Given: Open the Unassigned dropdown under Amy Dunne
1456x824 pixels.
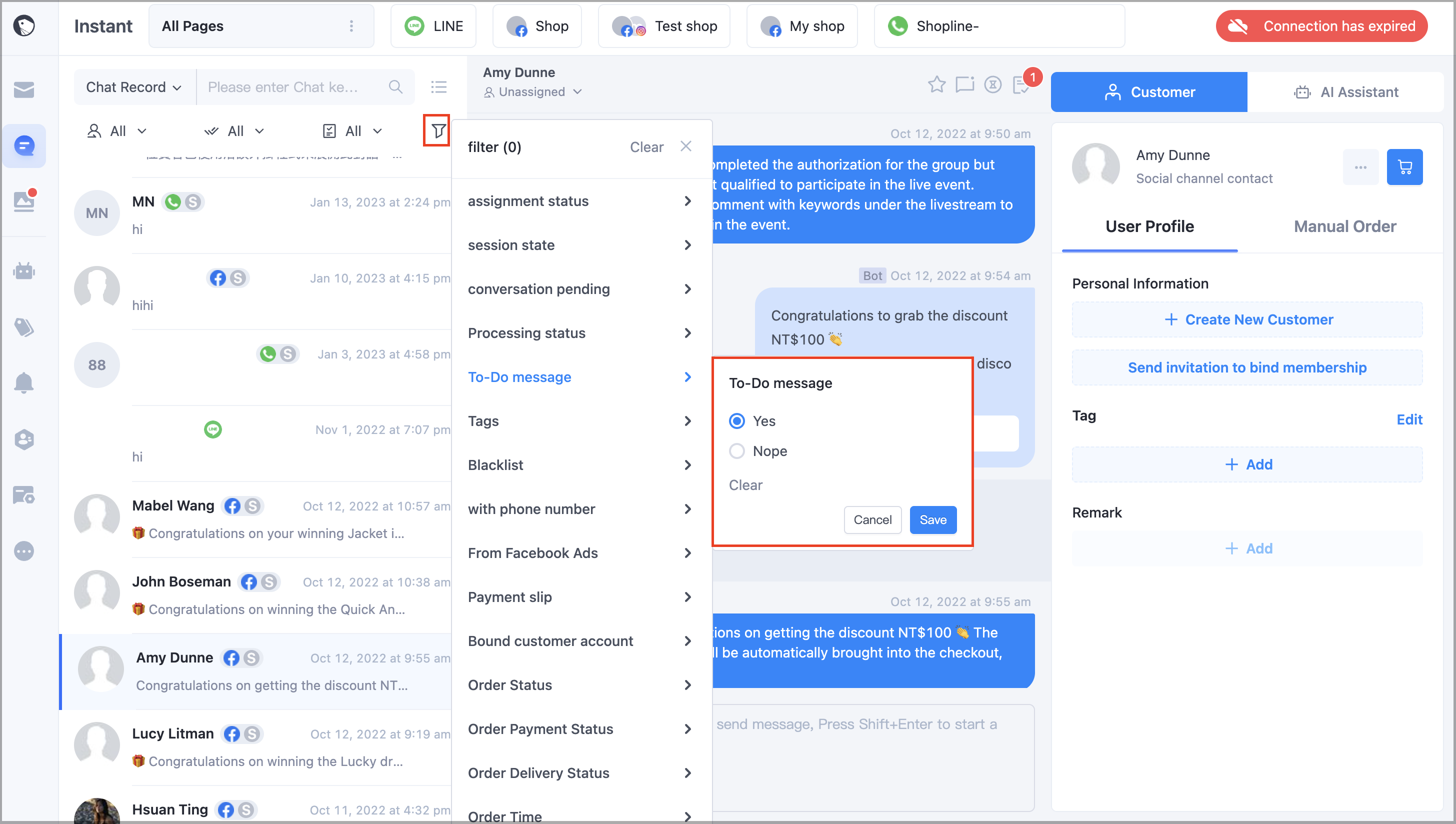Looking at the screenshot, I should click(532, 91).
